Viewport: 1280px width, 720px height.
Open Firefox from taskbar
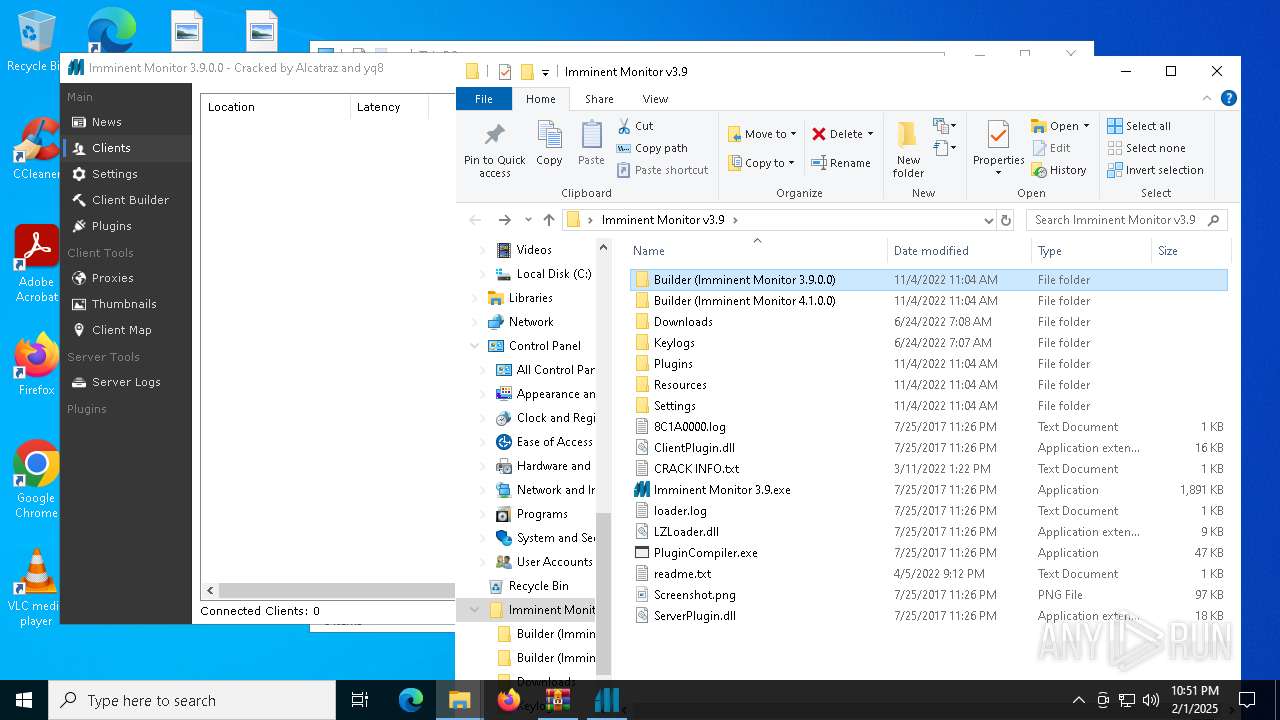point(509,700)
